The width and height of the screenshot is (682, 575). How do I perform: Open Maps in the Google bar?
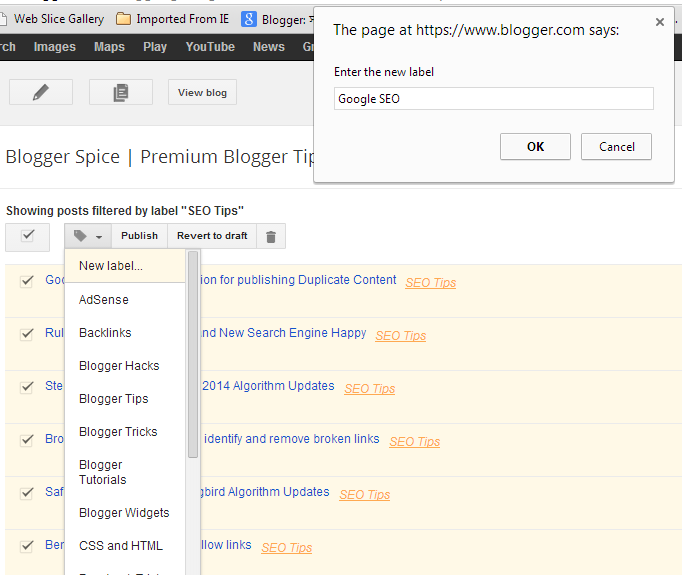point(109,47)
